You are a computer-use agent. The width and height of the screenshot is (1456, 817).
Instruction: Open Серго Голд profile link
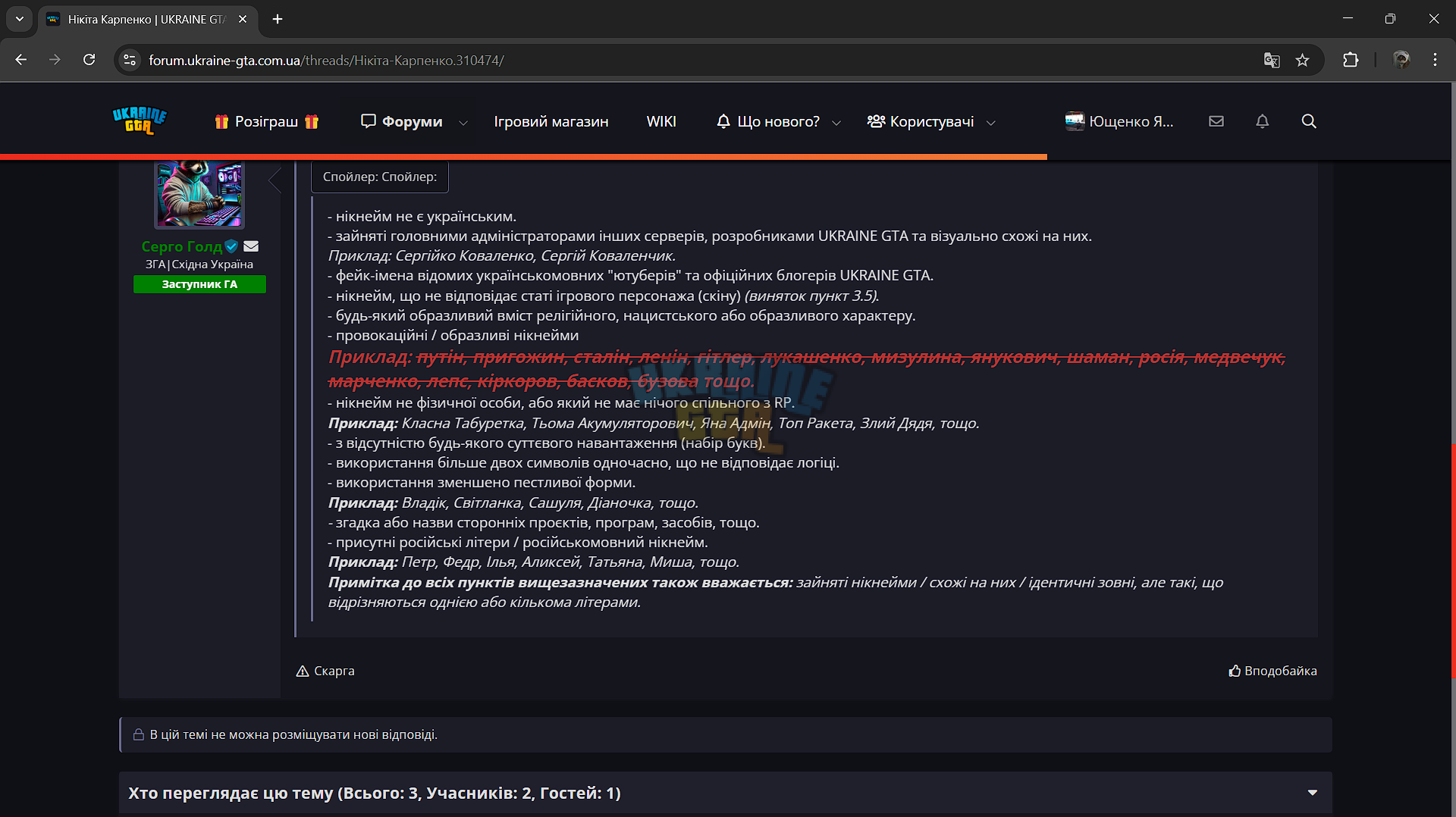coord(181,246)
